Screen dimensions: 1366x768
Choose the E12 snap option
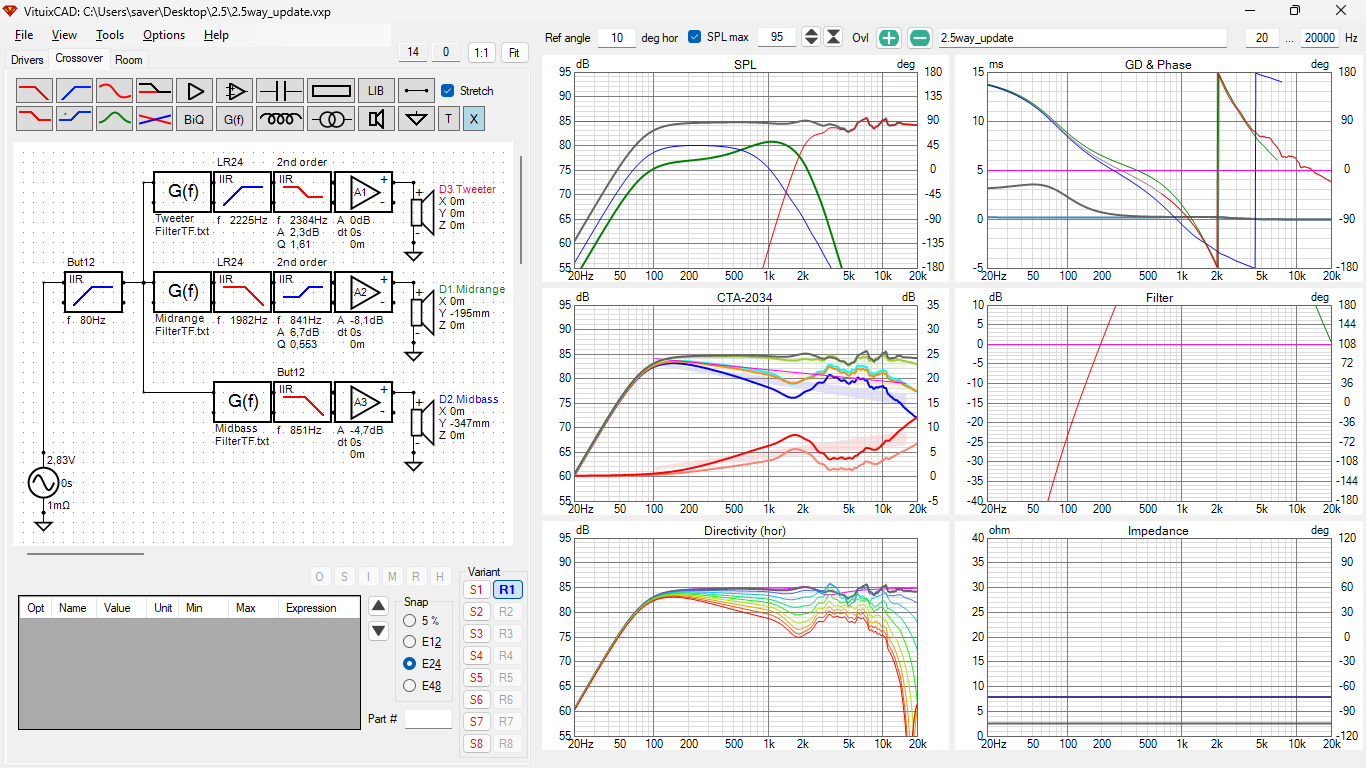pos(409,642)
